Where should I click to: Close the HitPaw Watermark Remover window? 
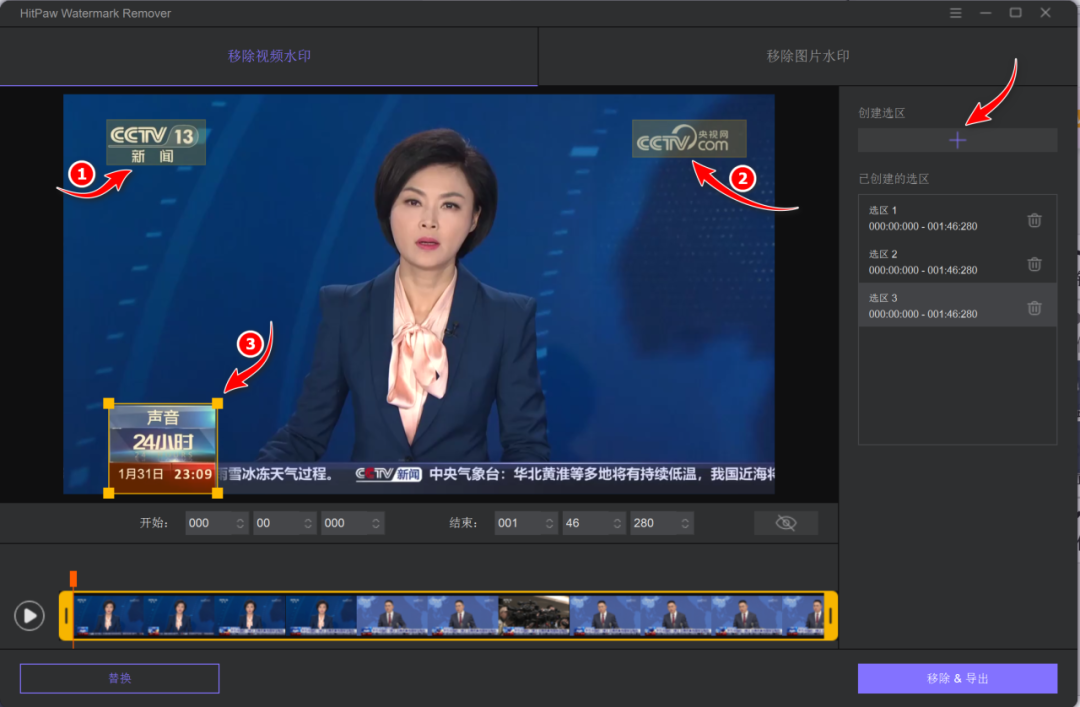[1046, 13]
